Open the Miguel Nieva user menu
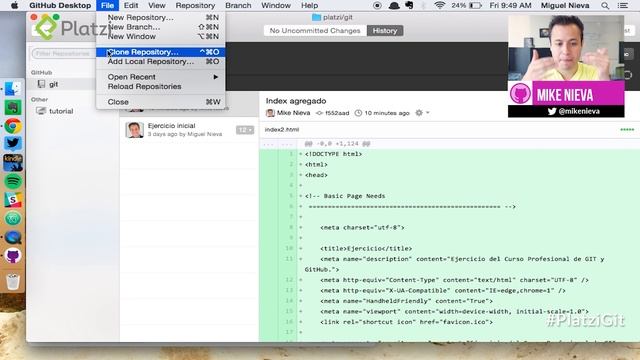 pyautogui.click(x=565, y=5)
